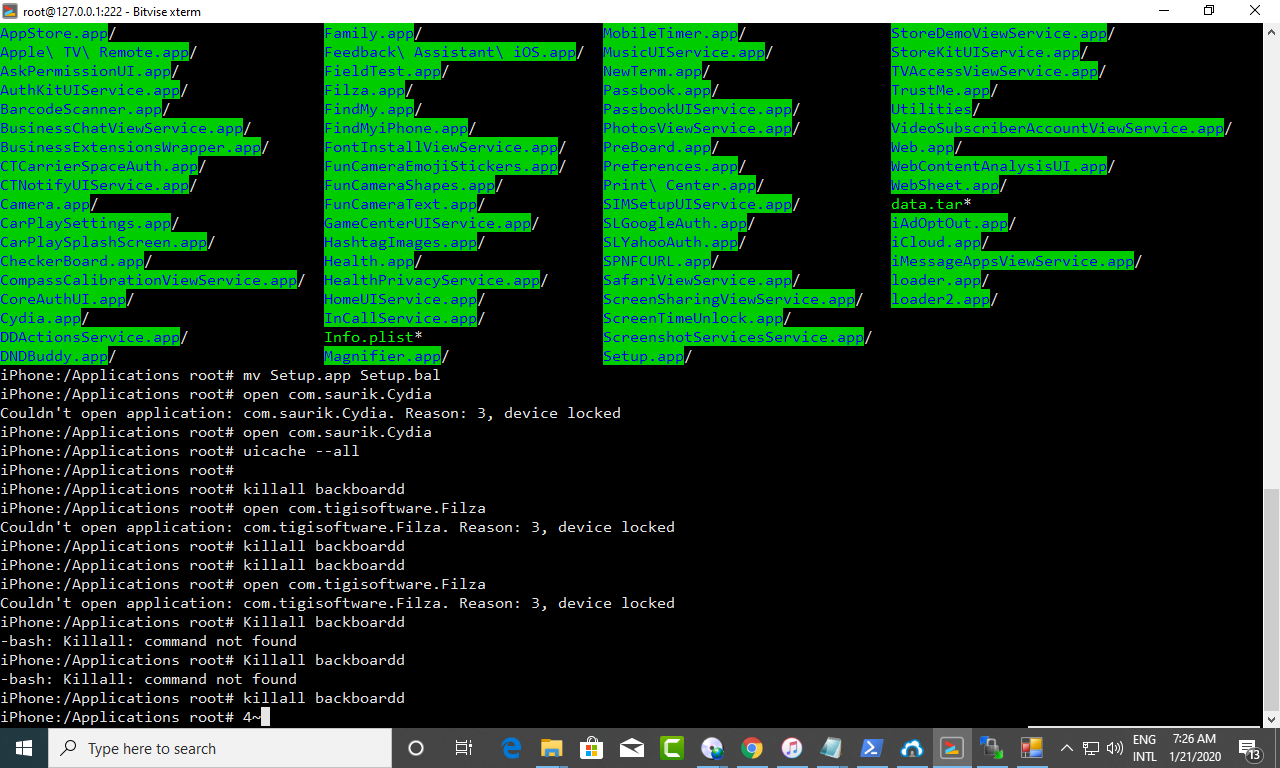Open the ENG INTL language switcher
This screenshot has width=1280, height=768.
(1145, 748)
